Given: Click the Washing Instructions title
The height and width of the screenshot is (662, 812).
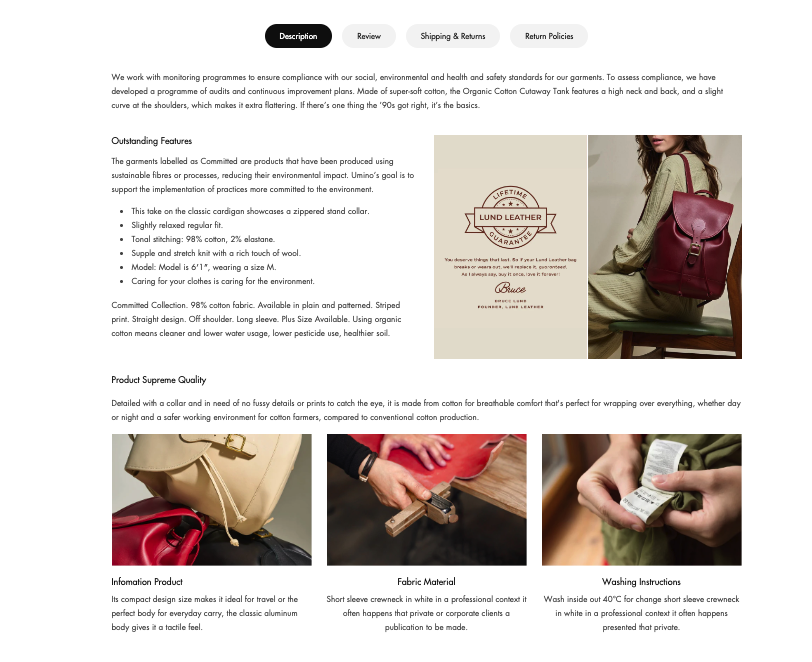Looking at the screenshot, I should pos(641,582).
